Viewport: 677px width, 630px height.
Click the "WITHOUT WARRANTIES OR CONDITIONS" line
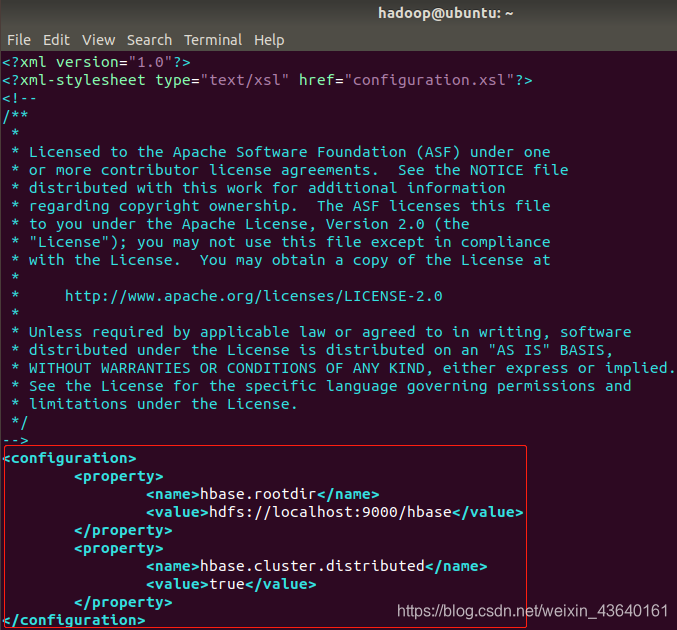(x=343, y=368)
